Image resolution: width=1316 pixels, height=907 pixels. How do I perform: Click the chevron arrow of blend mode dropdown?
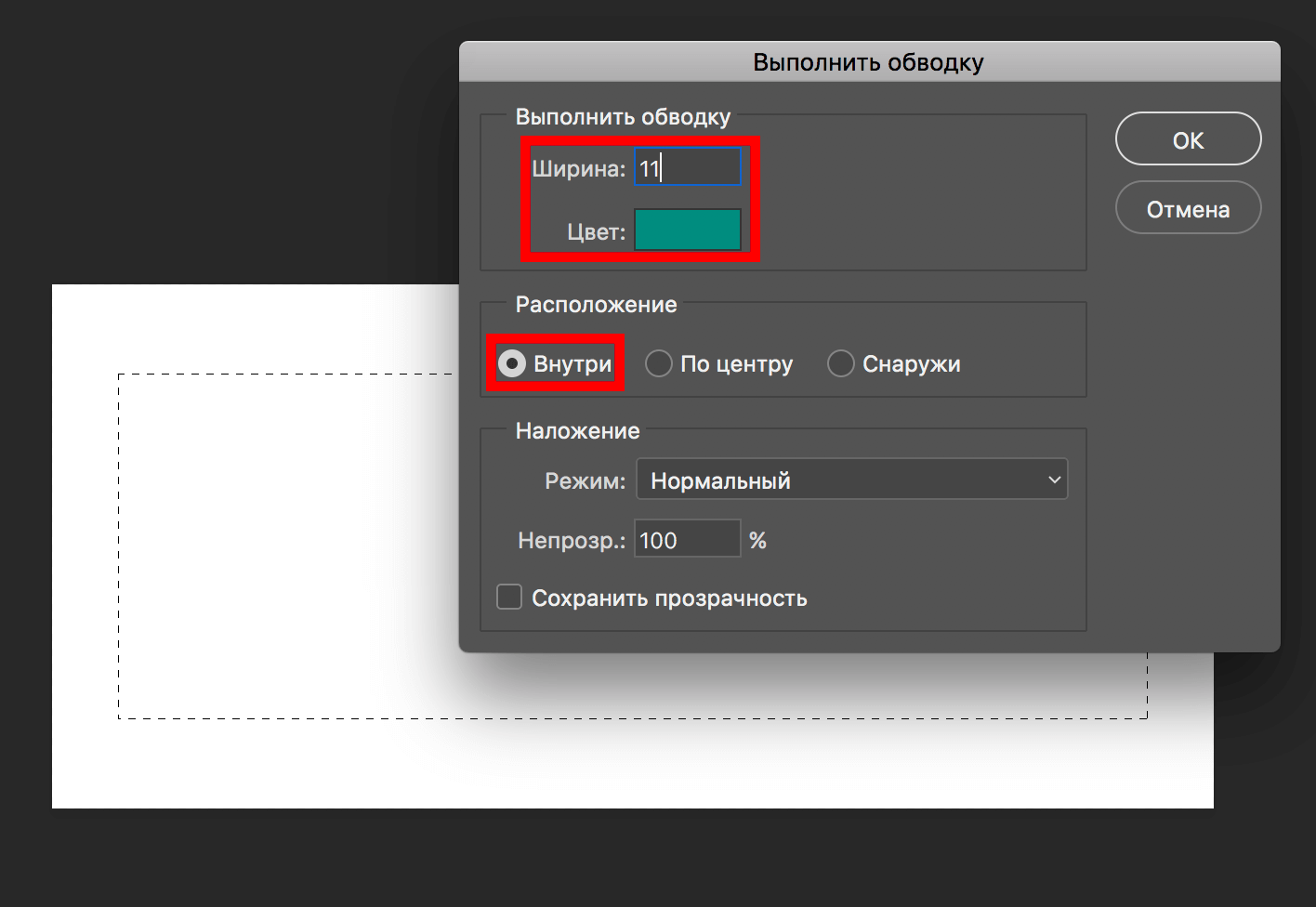click(1054, 480)
